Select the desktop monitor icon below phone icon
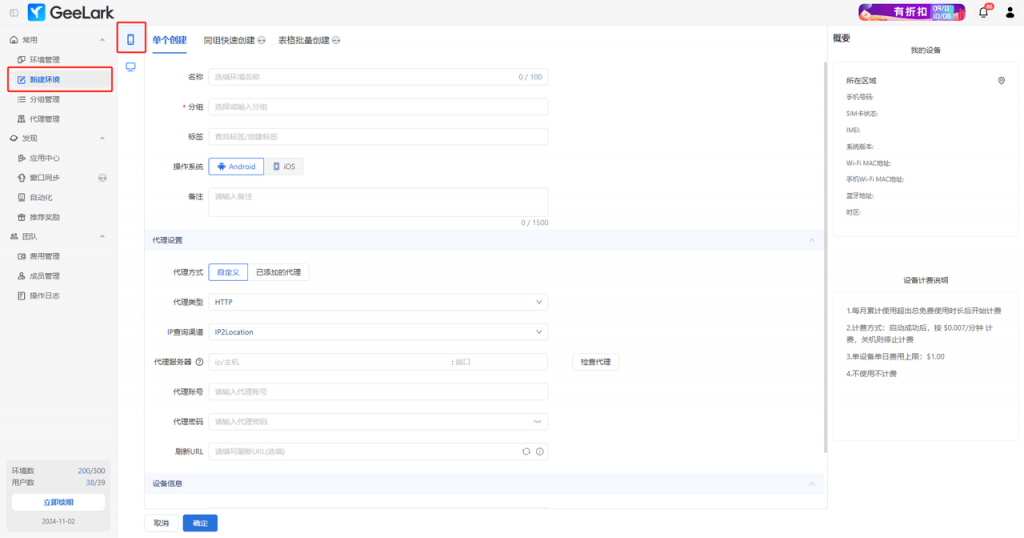Image resolution: width=1024 pixels, height=538 pixels. [130, 66]
